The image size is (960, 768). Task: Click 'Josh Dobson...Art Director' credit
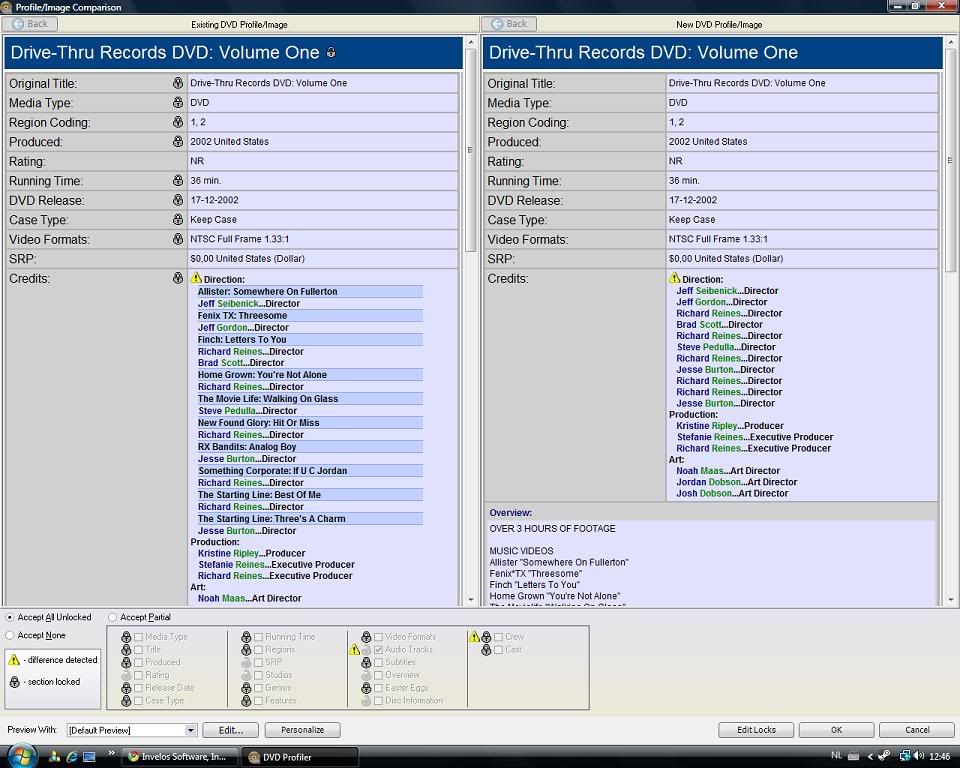[732, 494]
